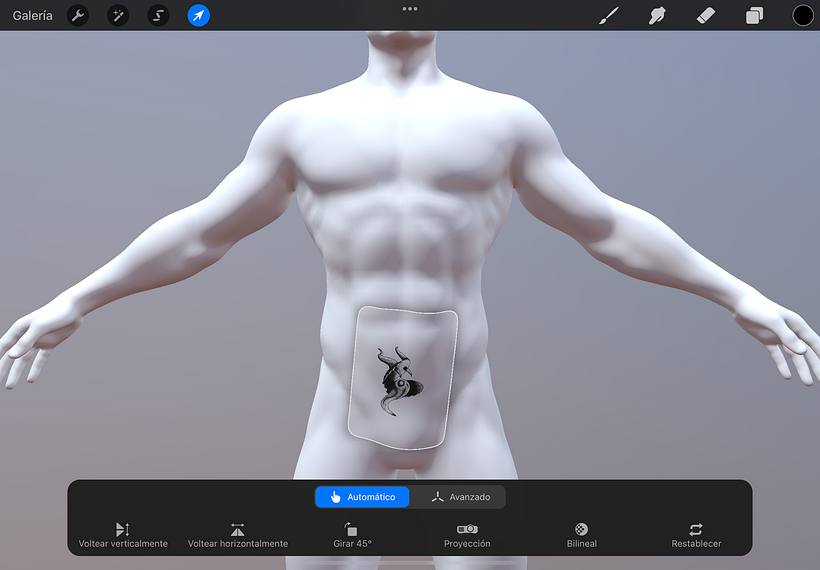Open the Adjustments magic wand menu
This screenshot has width=820, height=570.
click(118, 16)
